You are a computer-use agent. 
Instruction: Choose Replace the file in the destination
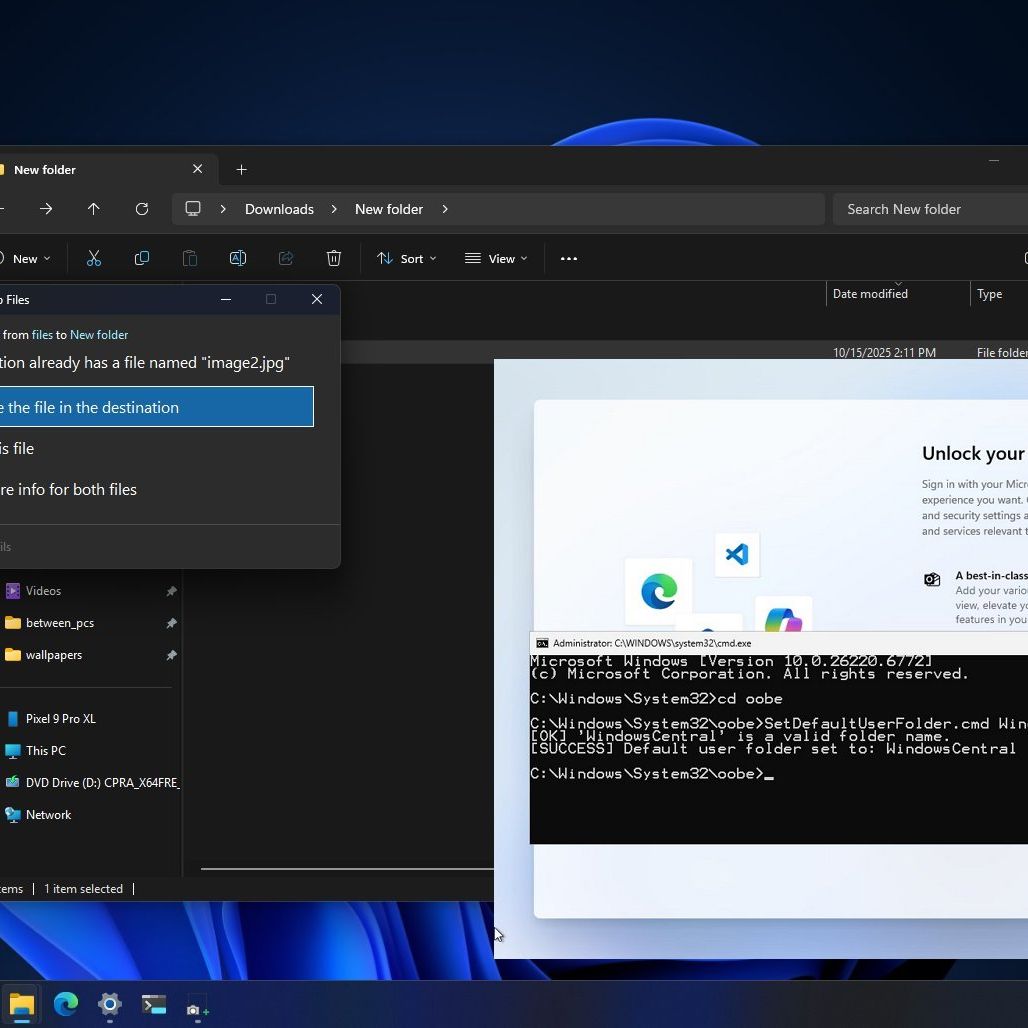[157, 406]
